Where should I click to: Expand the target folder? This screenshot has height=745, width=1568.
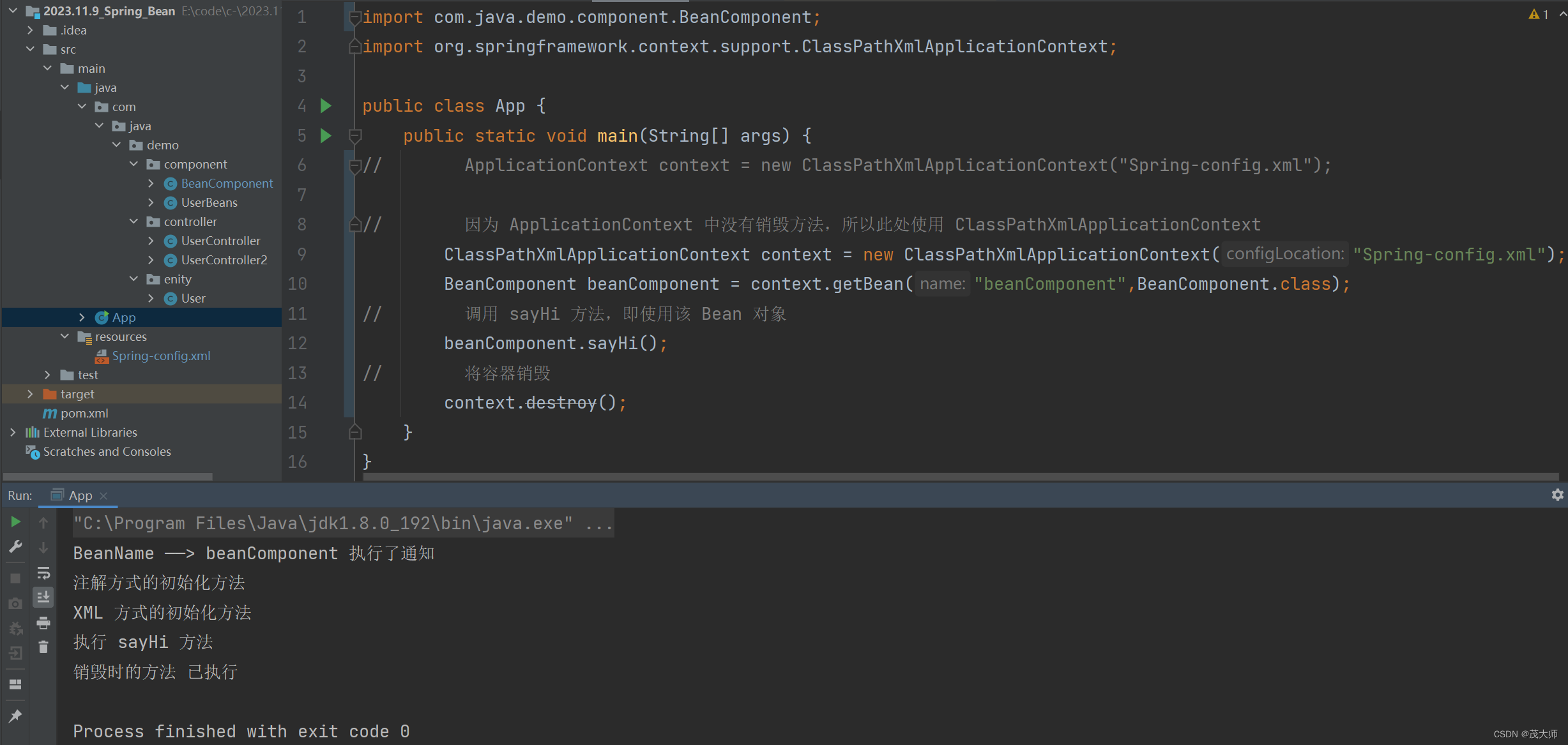click(30, 394)
